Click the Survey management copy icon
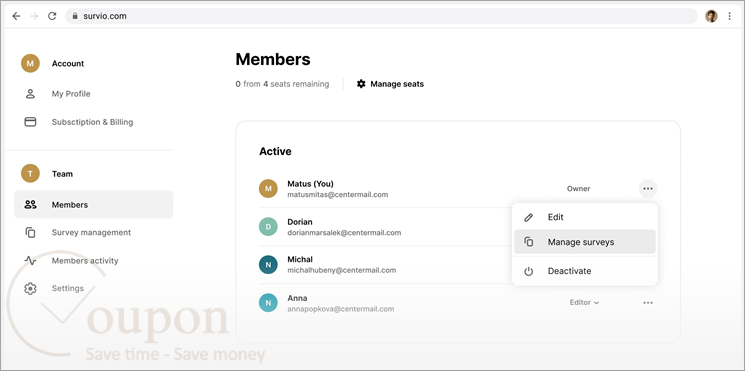Image resolution: width=745 pixels, height=371 pixels. (30, 232)
